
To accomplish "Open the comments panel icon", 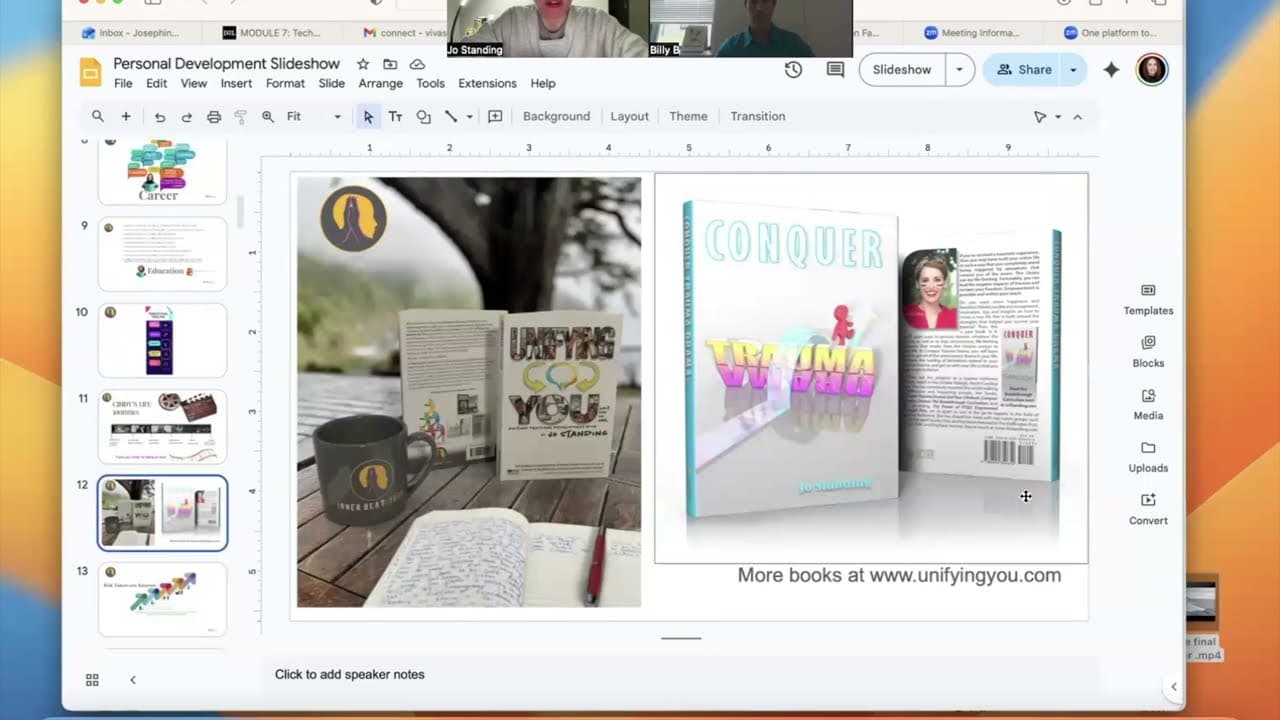I will 835,70.
